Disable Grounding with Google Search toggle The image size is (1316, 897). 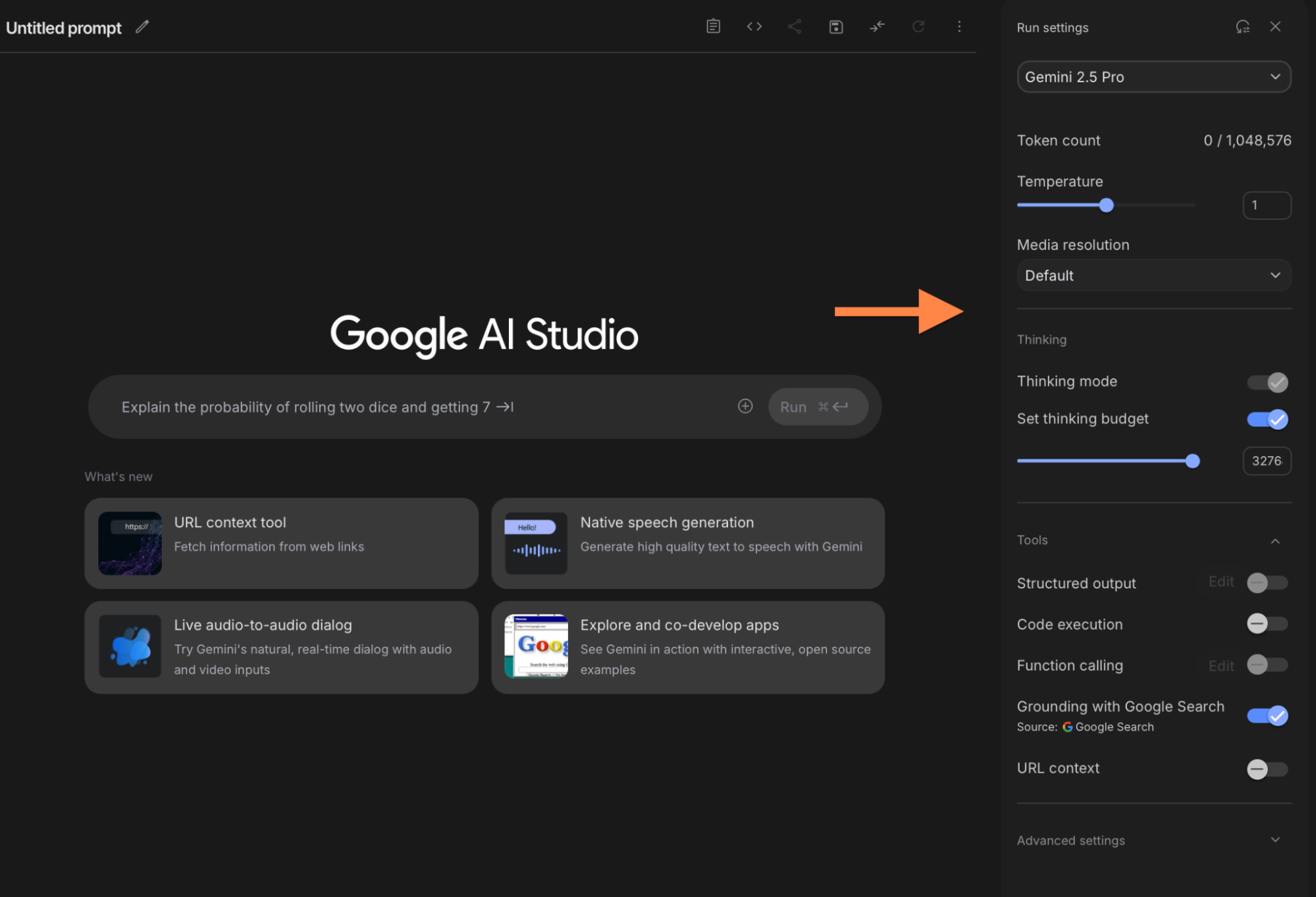tap(1267, 715)
